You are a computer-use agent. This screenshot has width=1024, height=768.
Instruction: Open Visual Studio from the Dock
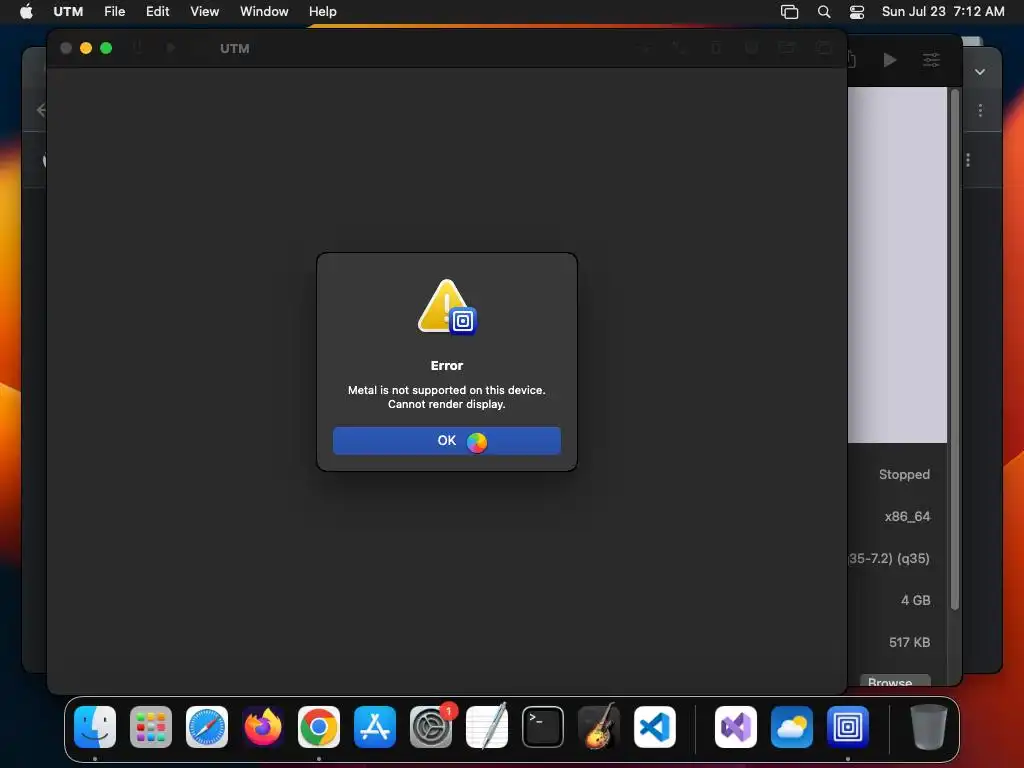pyautogui.click(x=736, y=727)
